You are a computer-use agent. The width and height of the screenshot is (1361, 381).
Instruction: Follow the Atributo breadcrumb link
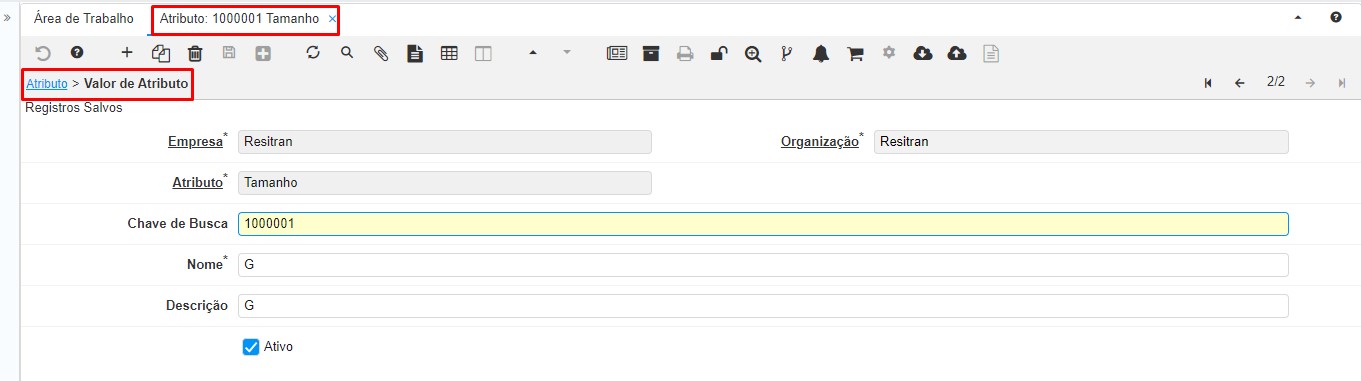tap(47, 84)
